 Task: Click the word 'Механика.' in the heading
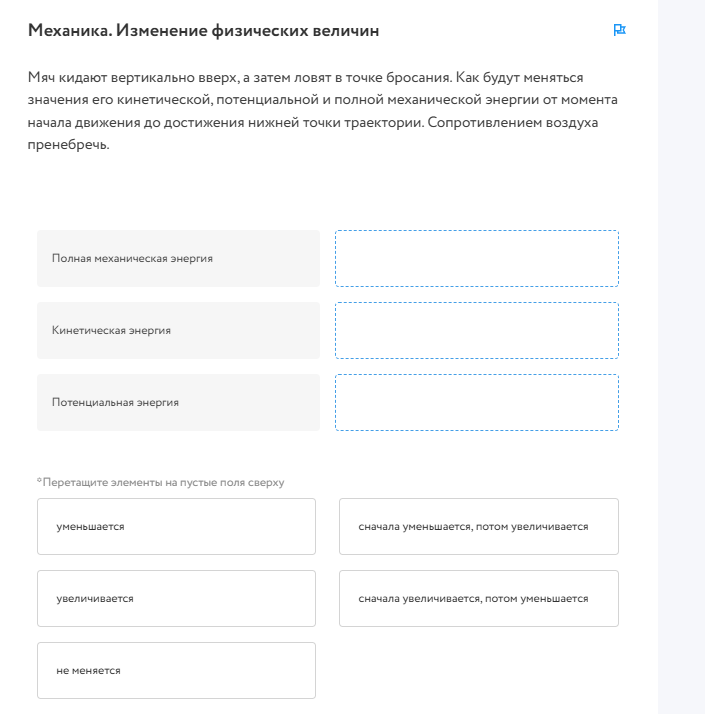70,31
